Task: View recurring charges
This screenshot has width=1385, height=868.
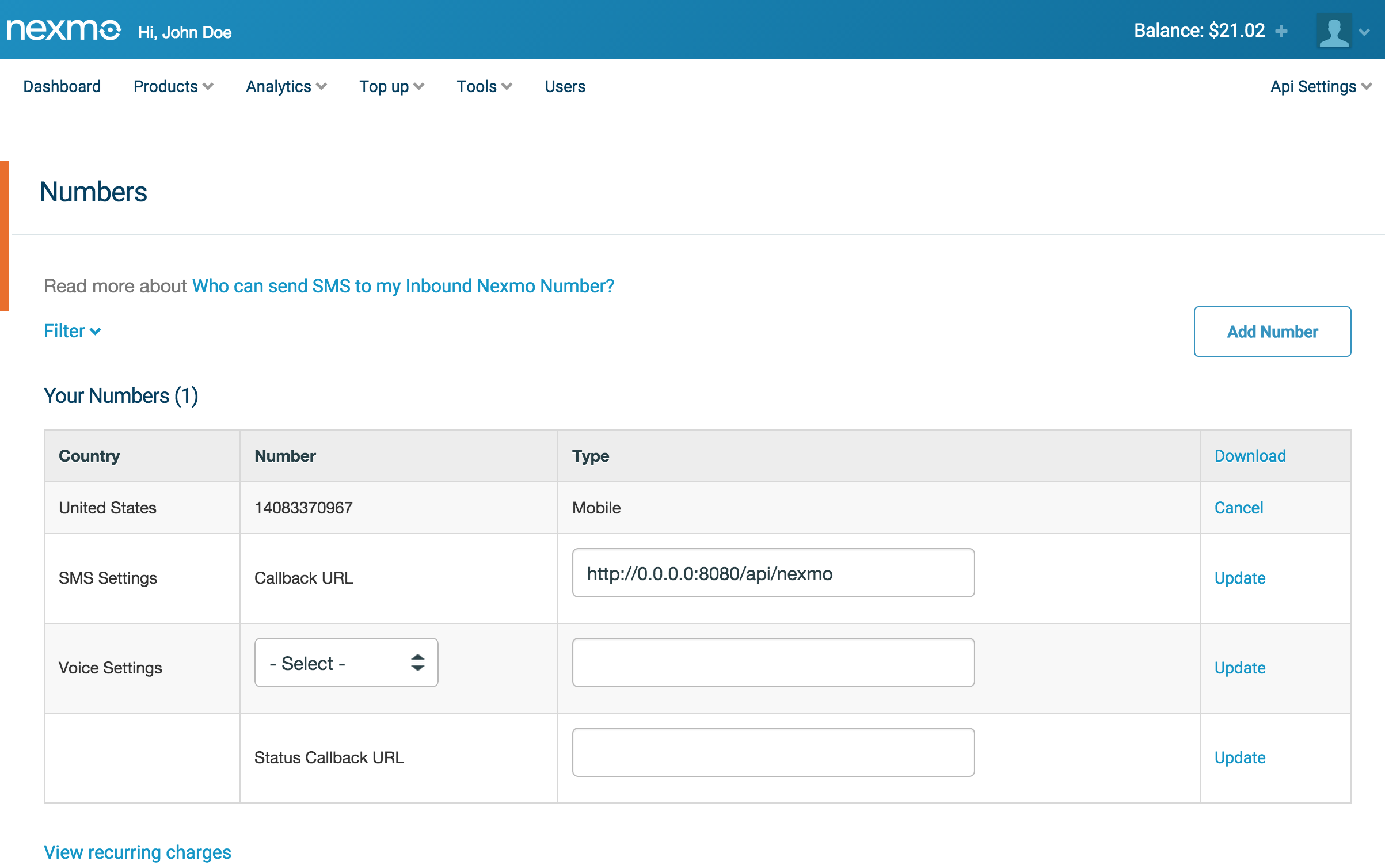Action: [x=138, y=852]
